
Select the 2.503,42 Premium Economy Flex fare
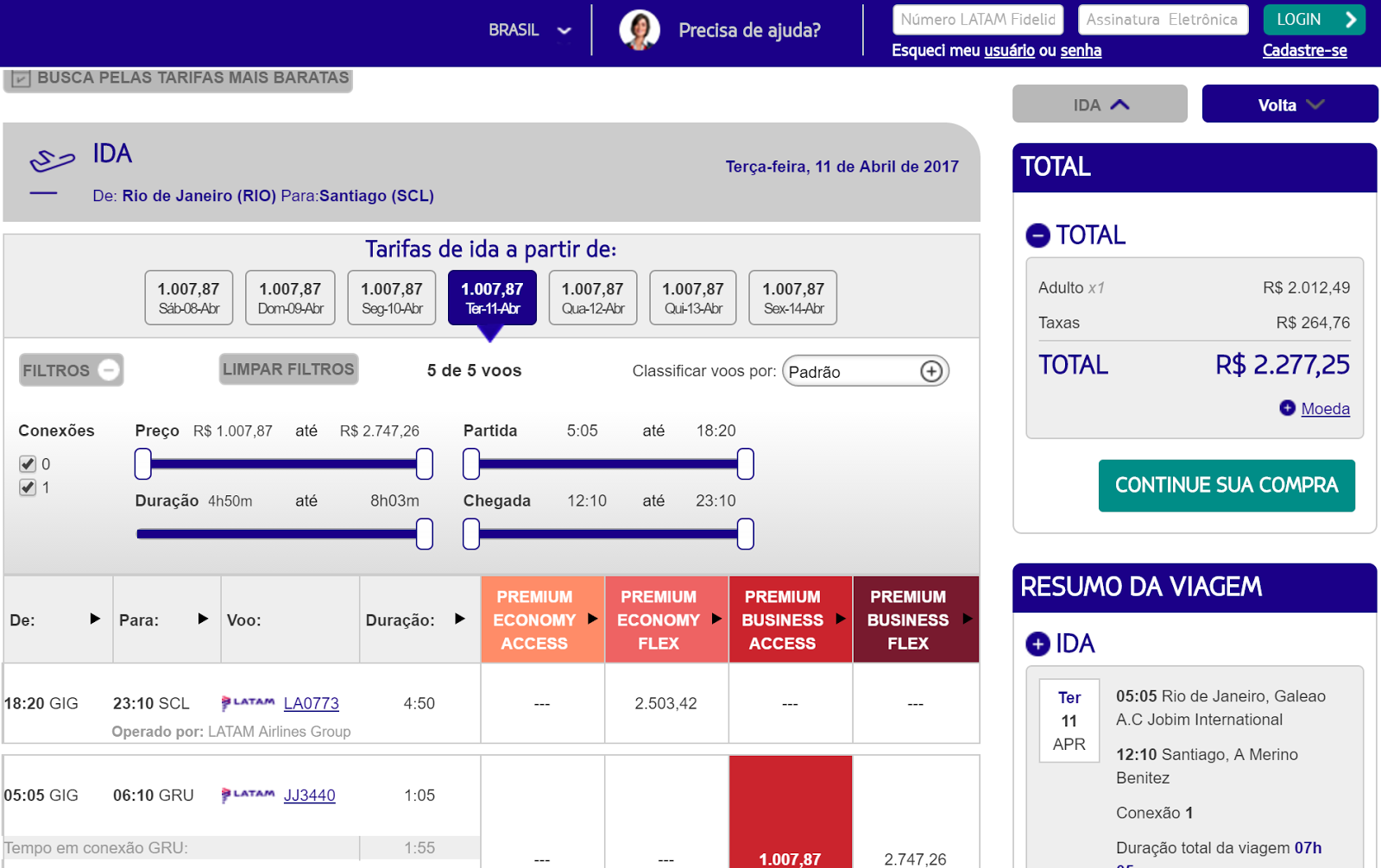(665, 703)
